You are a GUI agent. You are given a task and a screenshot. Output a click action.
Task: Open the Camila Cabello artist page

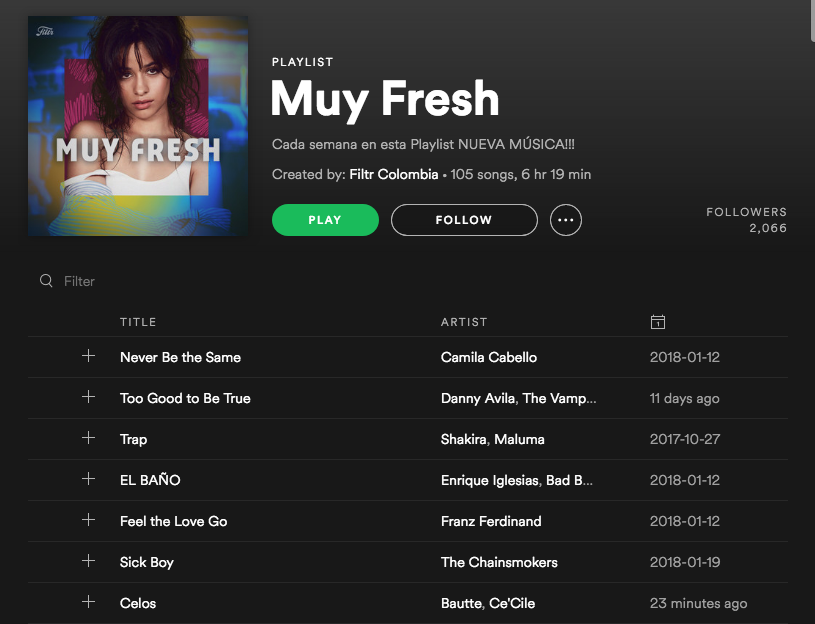tap(489, 357)
